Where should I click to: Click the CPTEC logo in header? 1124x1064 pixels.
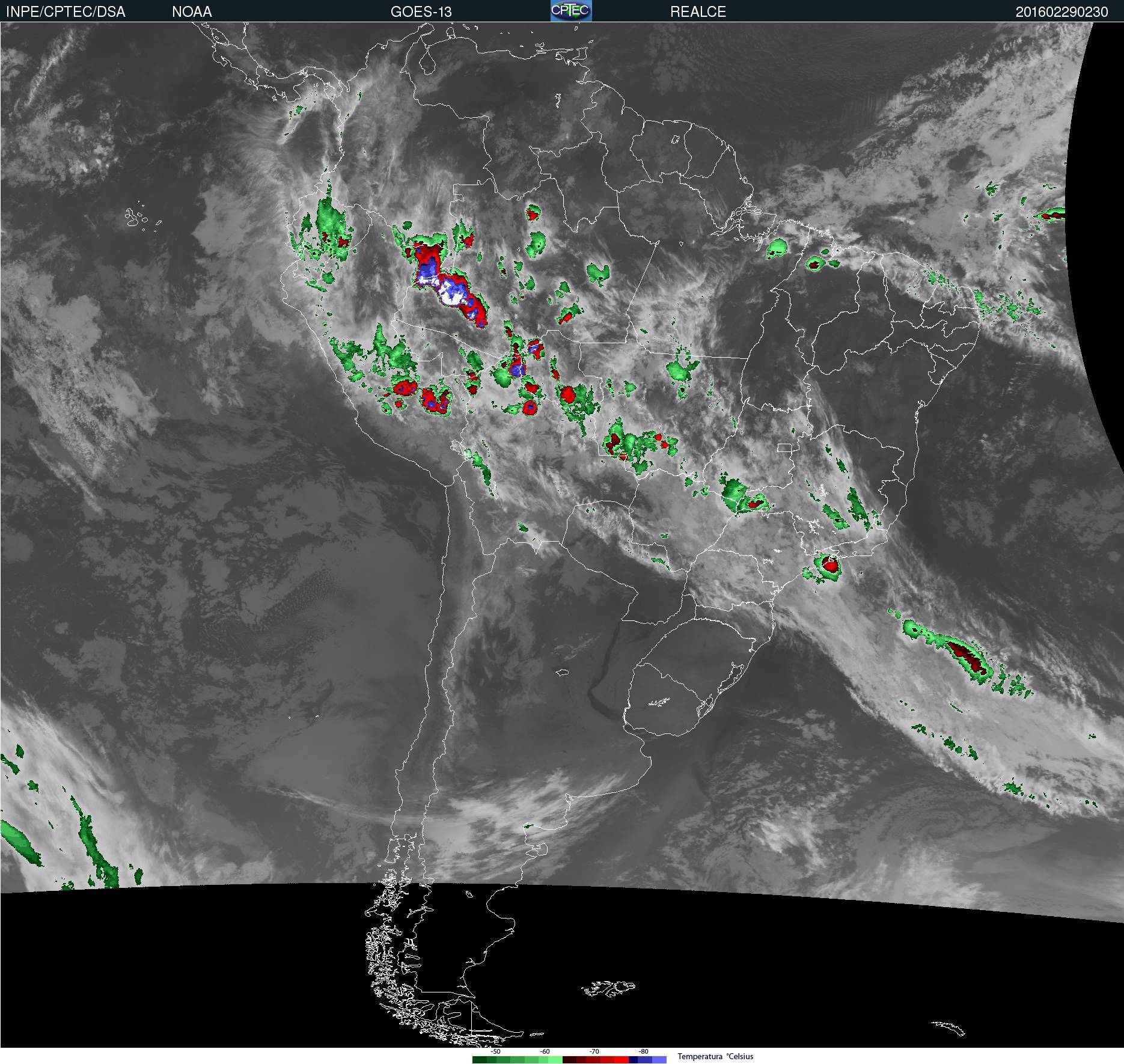coord(571,11)
